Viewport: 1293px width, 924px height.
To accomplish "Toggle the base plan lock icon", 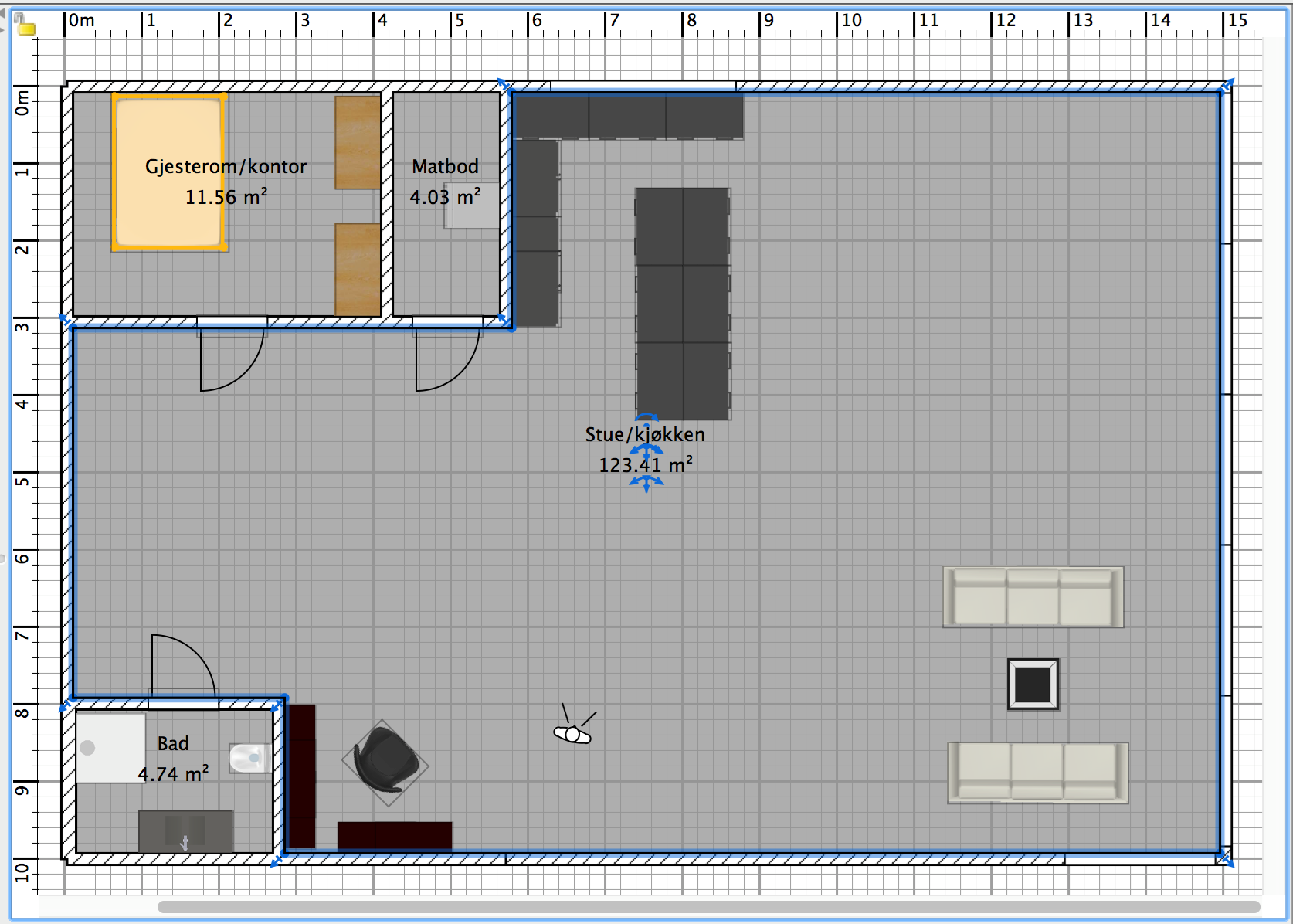I will point(25,28).
